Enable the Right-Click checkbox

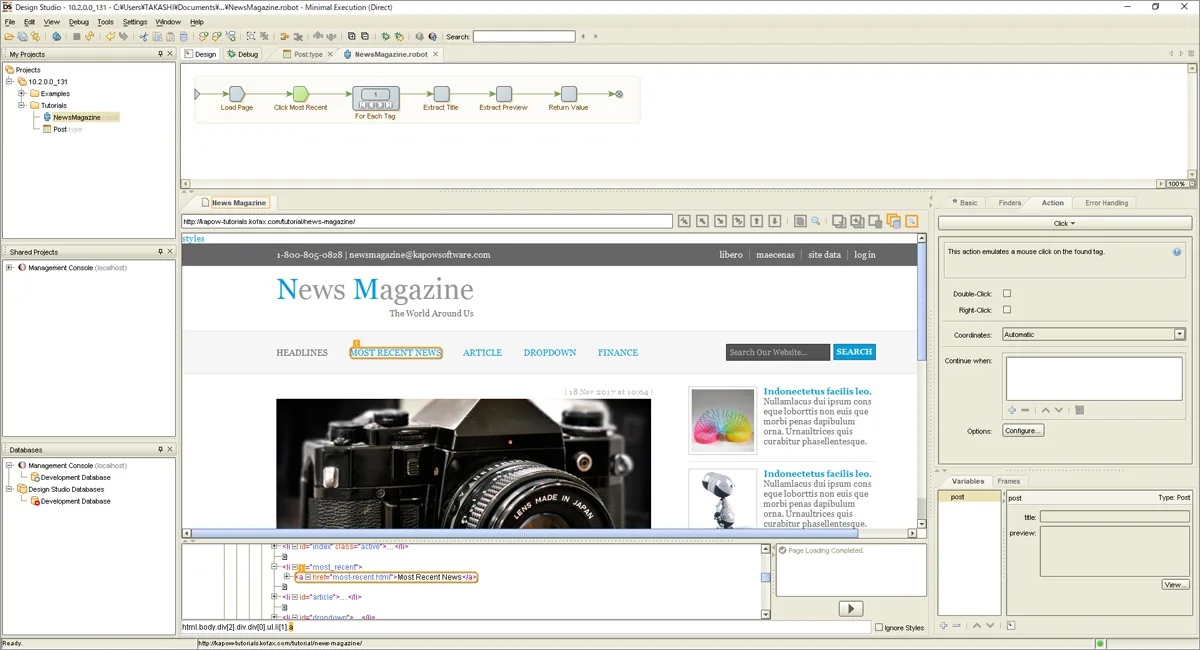[x=1007, y=310]
